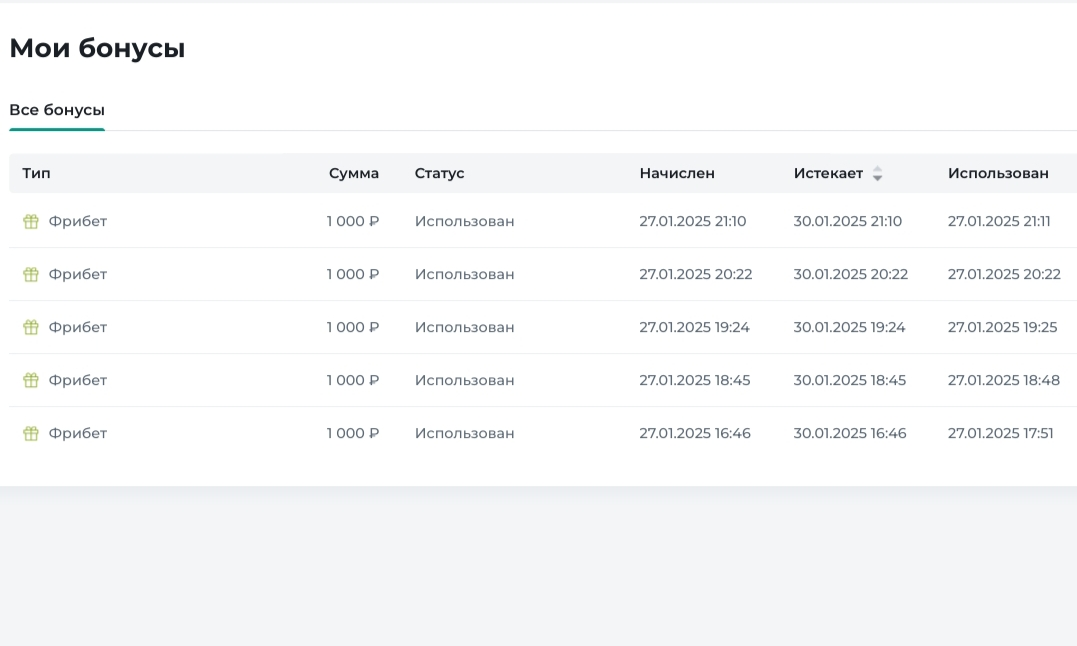The image size is (1077, 646).
Task: Click the Использован column header
Action: pyautogui.click(x=998, y=173)
